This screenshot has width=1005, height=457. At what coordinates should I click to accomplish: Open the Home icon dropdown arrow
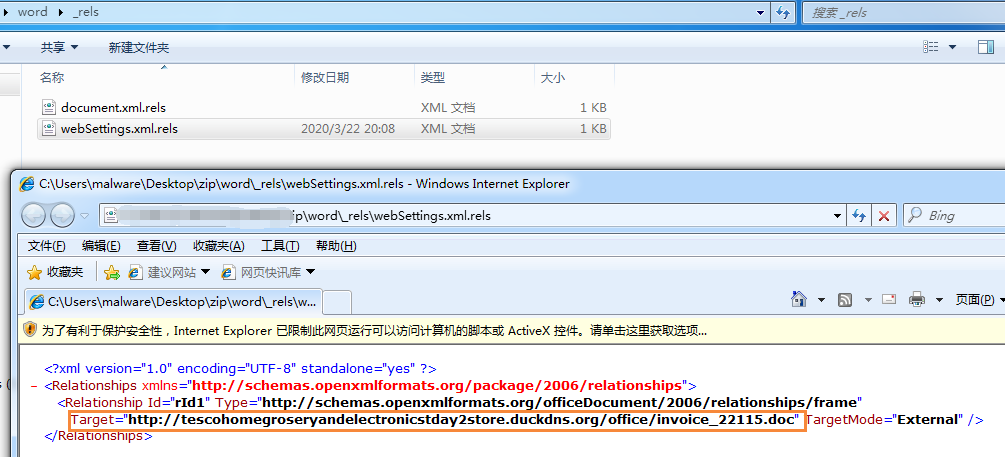pos(822,299)
